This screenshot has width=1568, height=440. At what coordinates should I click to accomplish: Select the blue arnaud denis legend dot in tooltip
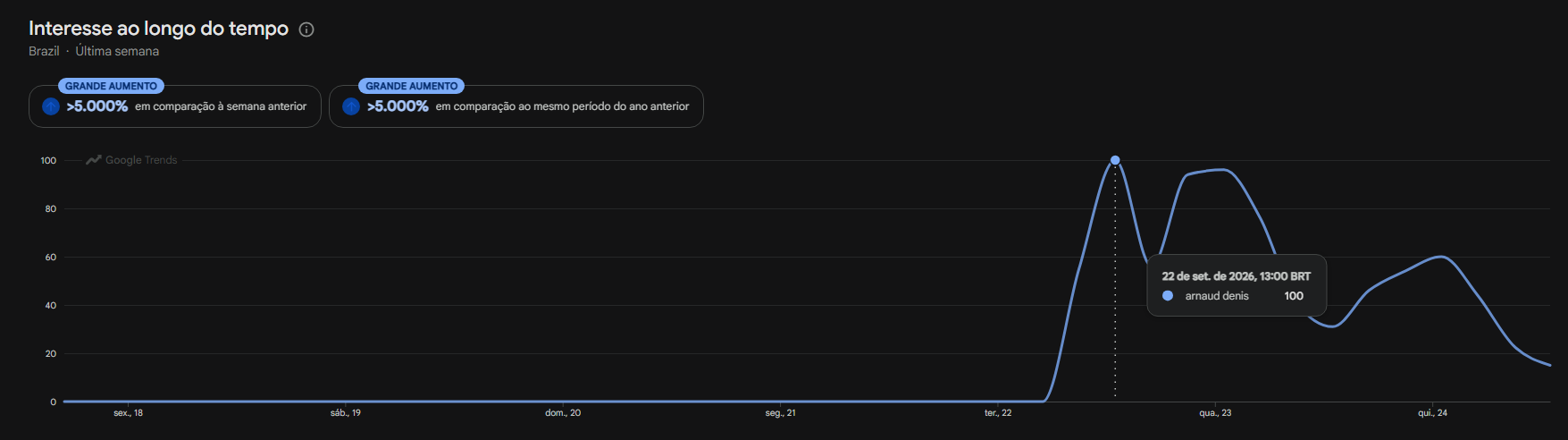[1168, 296]
